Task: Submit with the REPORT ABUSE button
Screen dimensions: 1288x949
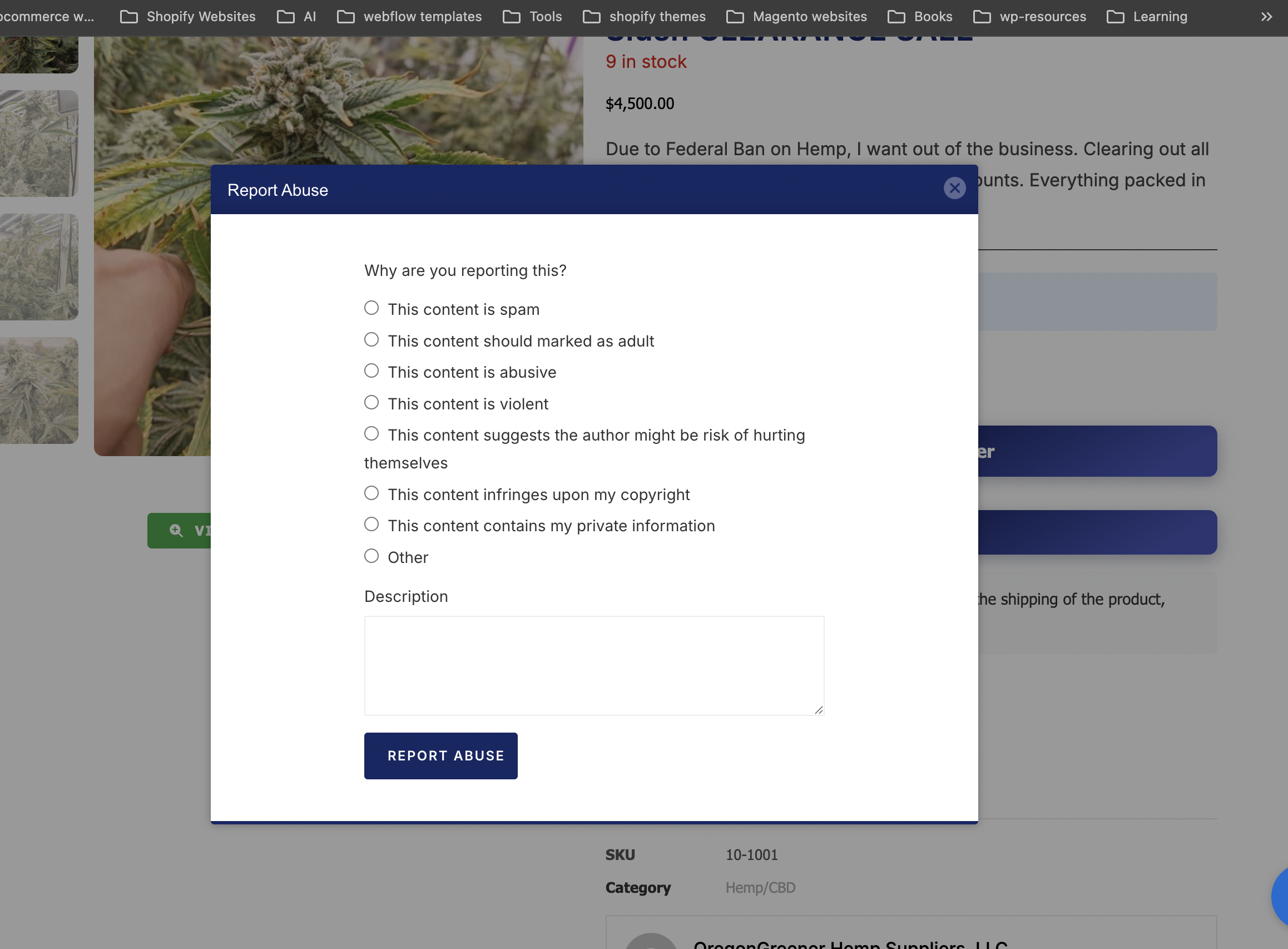Action: point(440,756)
